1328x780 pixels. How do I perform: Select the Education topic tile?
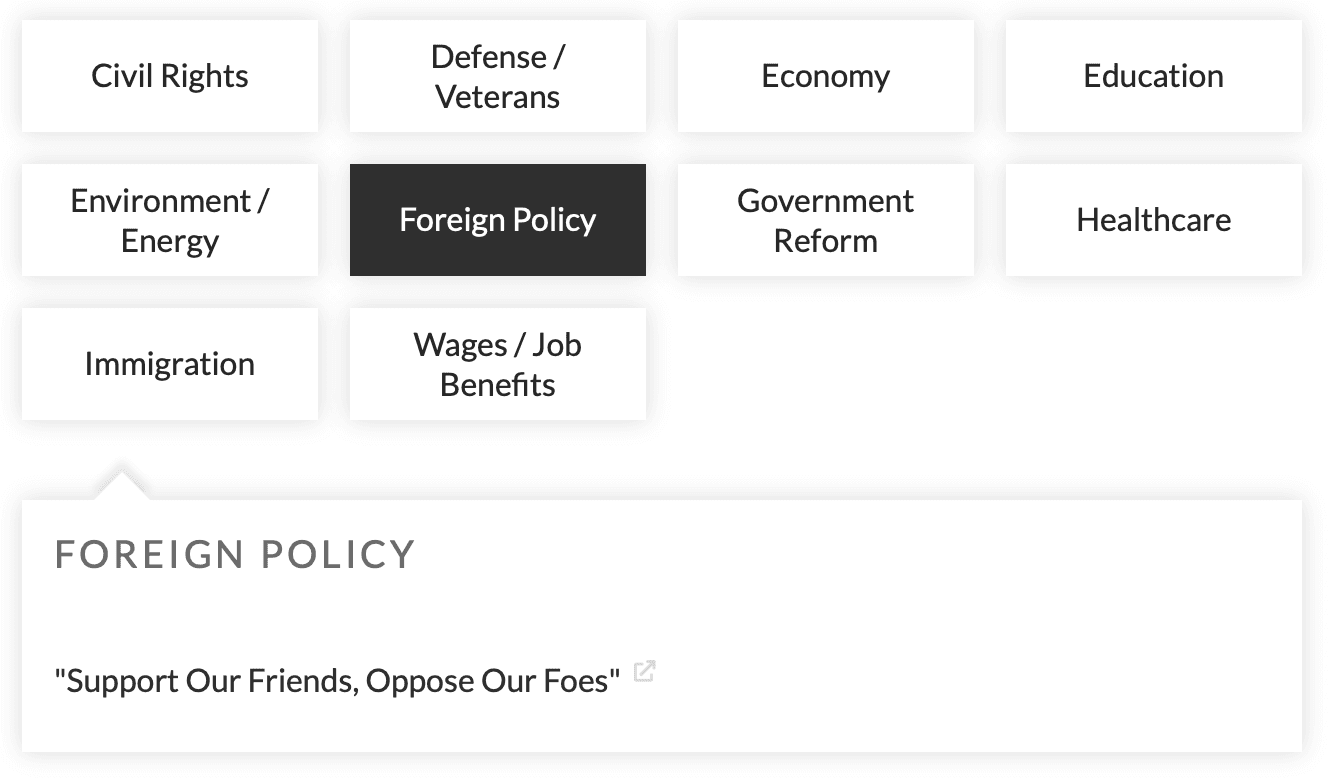tap(1153, 75)
